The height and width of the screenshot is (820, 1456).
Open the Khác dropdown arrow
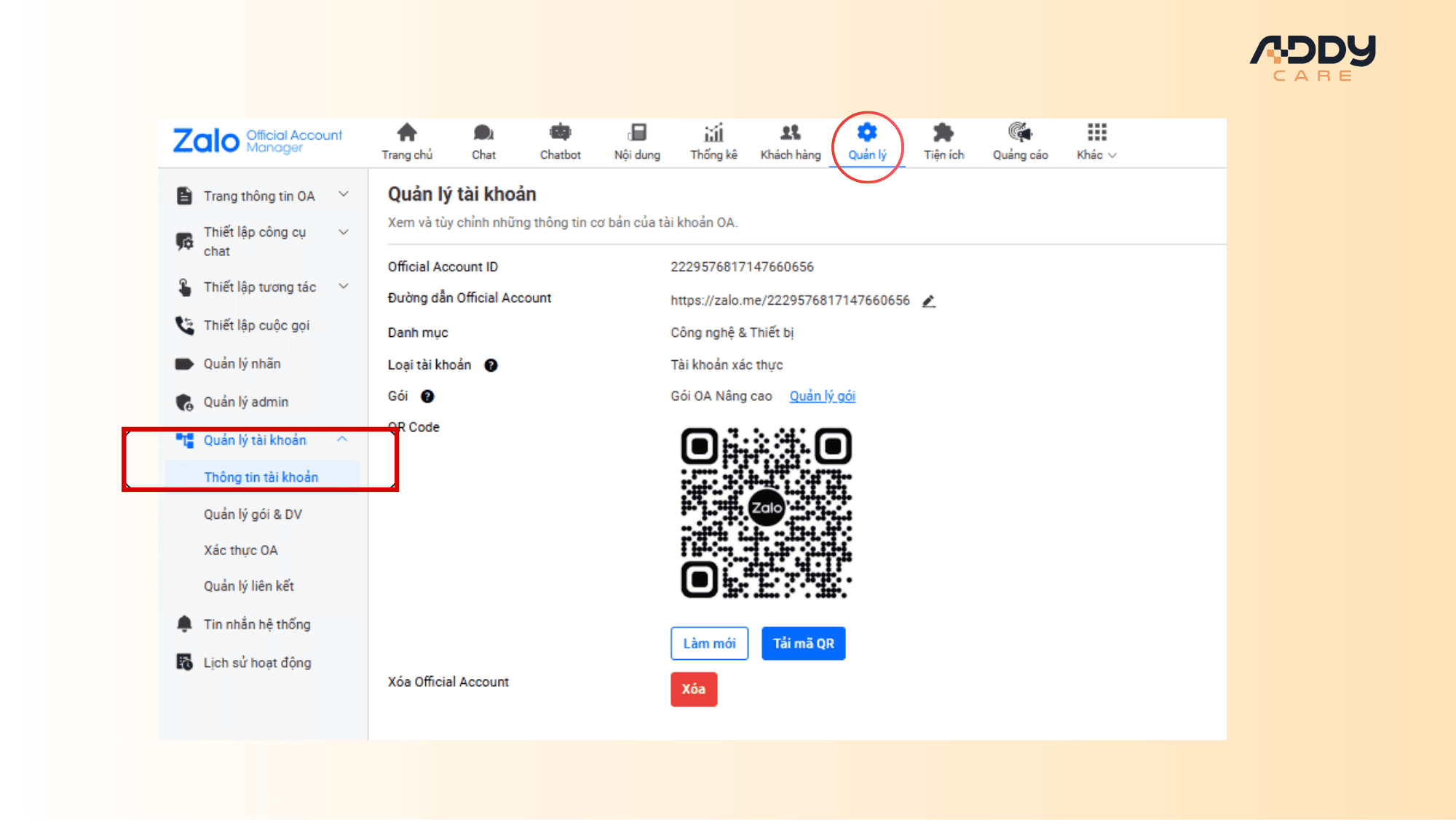point(1112,156)
